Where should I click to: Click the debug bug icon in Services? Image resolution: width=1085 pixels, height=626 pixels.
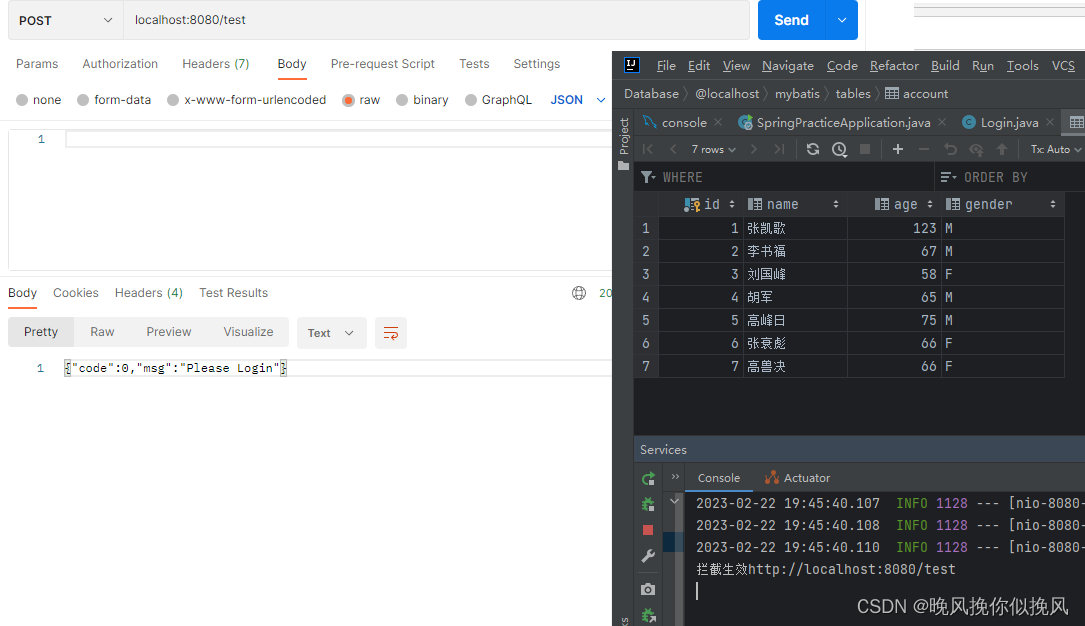click(x=648, y=504)
